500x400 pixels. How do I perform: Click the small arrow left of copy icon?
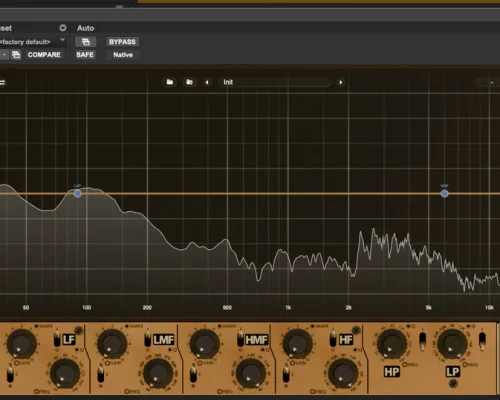click(x=4, y=55)
